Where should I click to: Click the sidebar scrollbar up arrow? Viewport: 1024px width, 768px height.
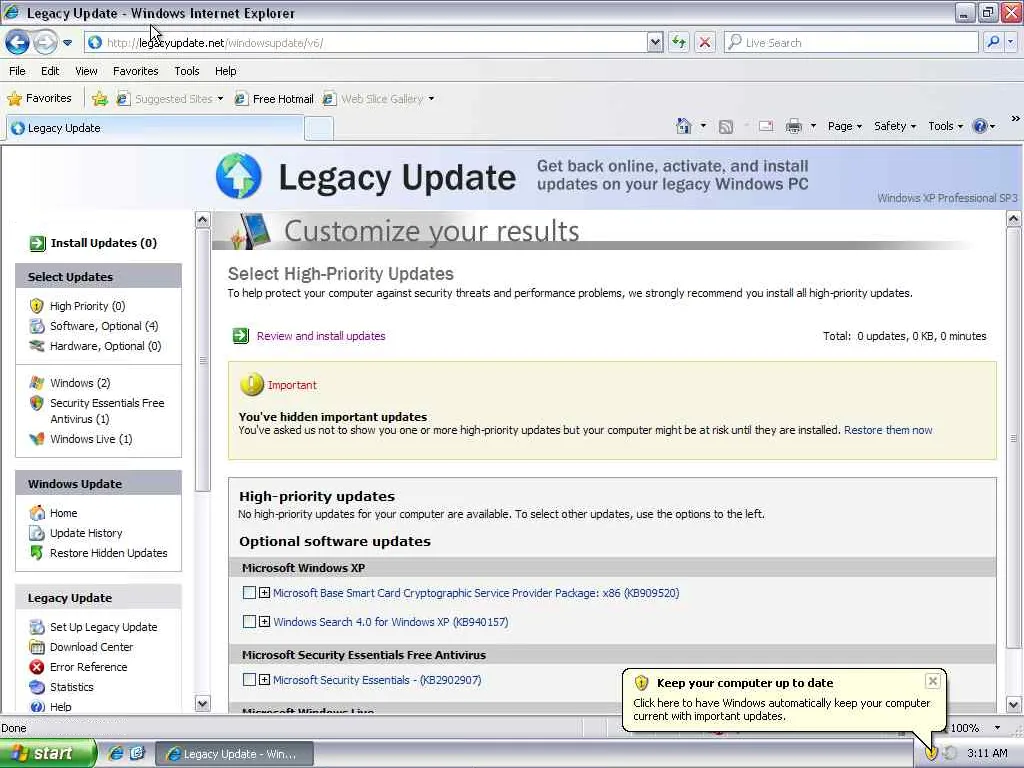(202, 219)
